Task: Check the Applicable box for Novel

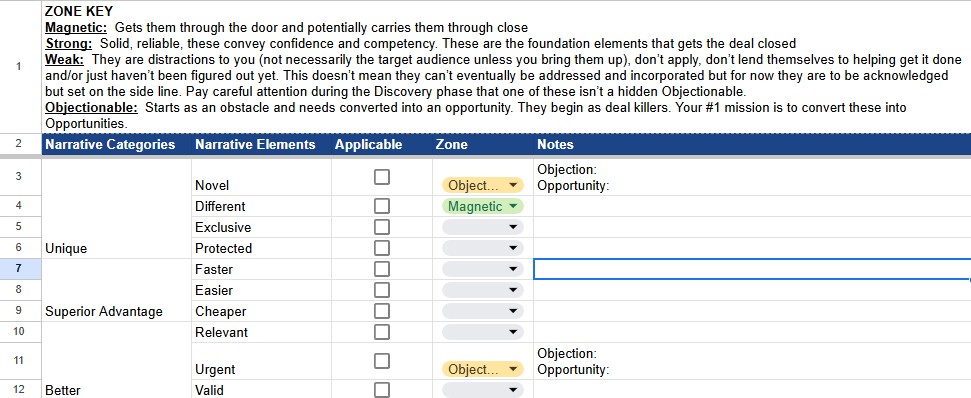Action: click(x=382, y=177)
